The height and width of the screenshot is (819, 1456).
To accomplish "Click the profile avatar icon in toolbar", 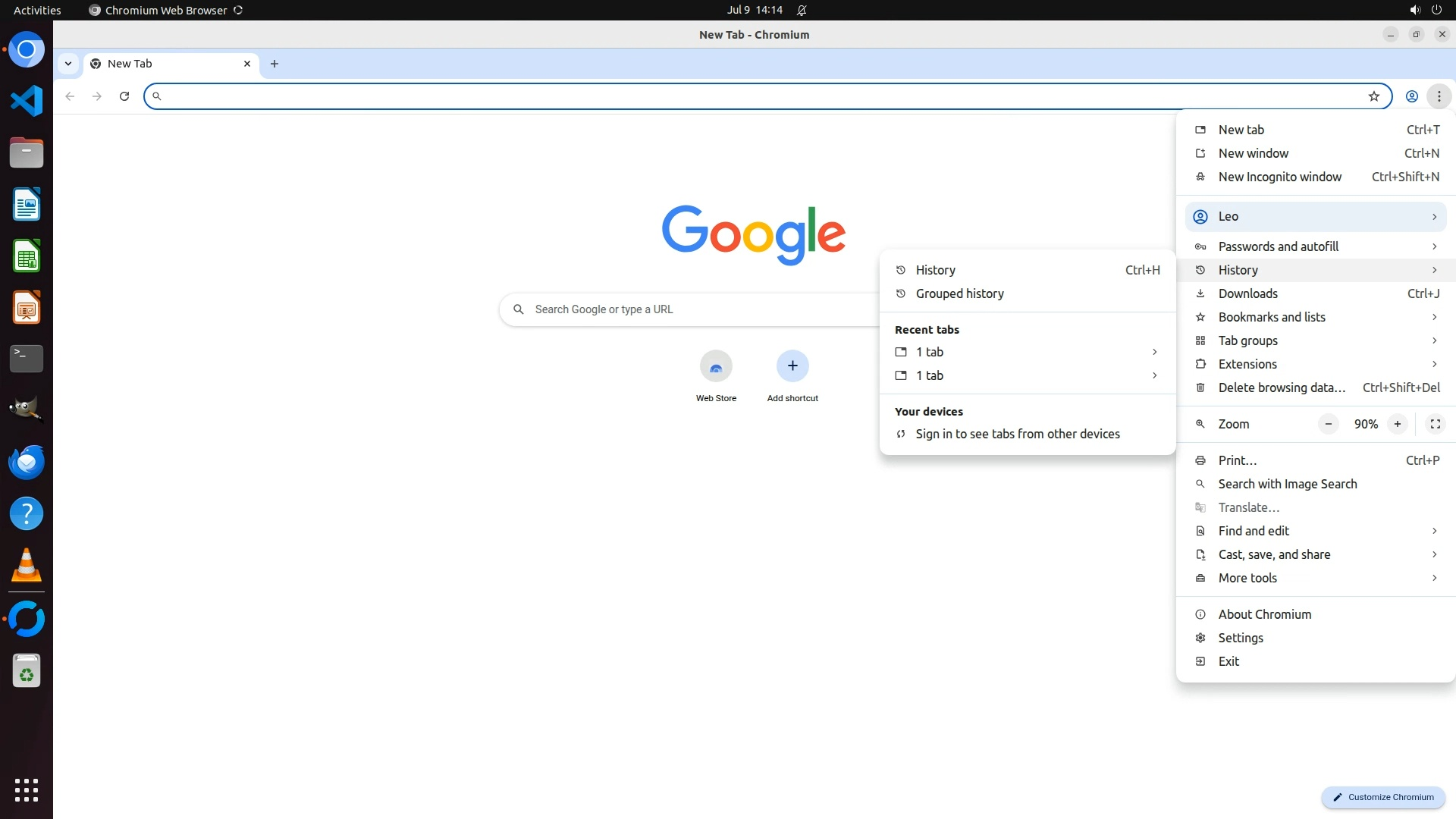I will (x=1411, y=96).
